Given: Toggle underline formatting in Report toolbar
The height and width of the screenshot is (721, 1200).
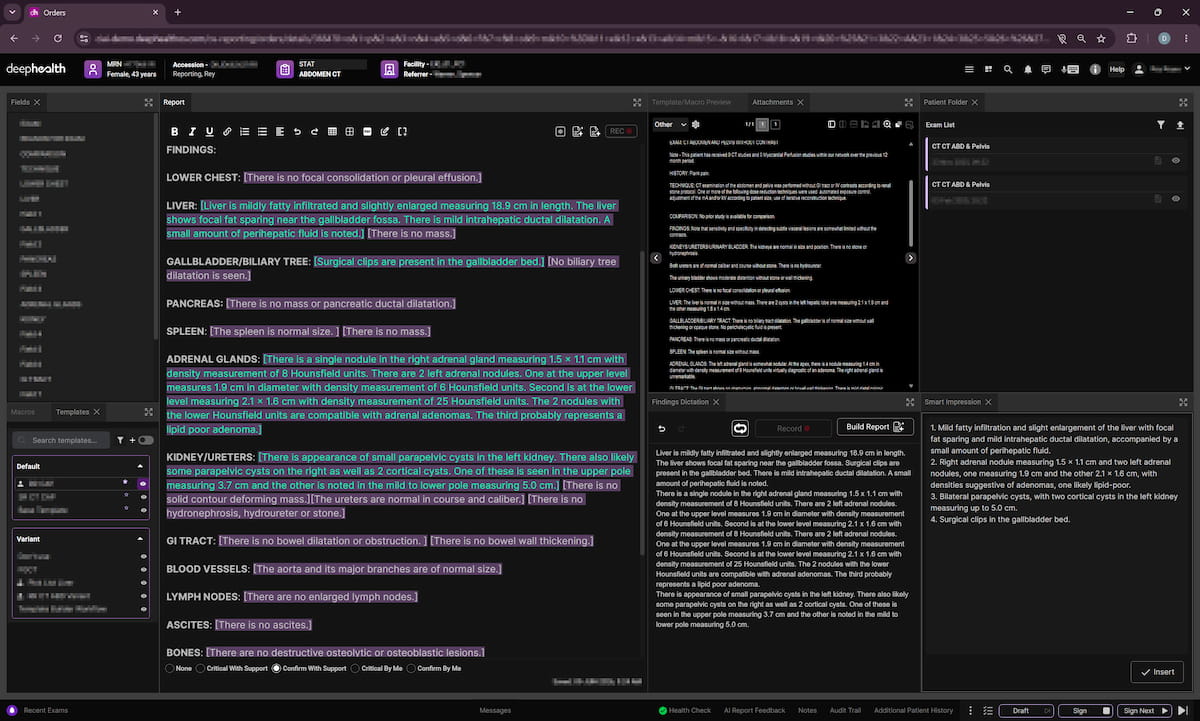Looking at the screenshot, I should [x=209, y=131].
